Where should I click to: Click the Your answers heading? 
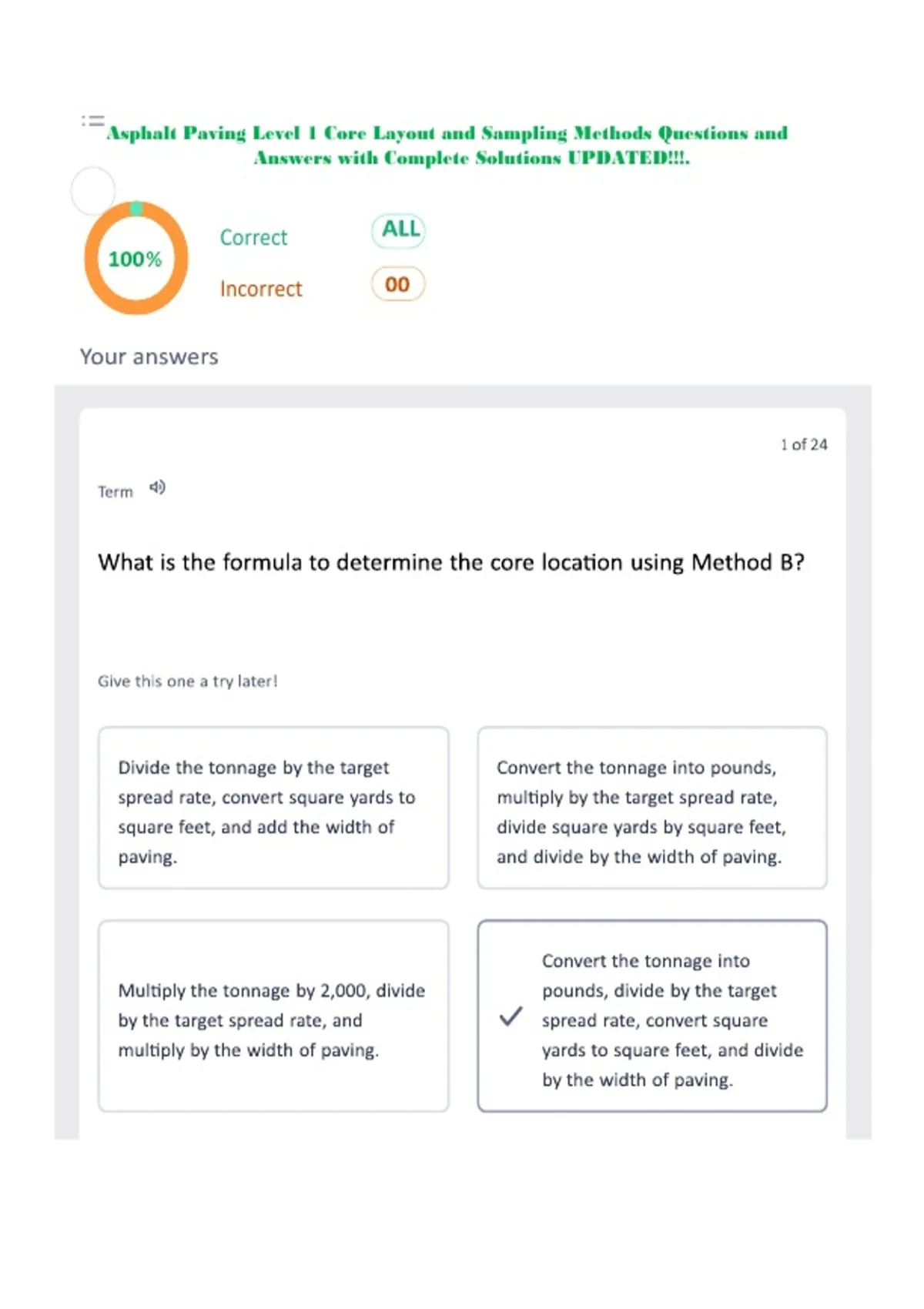click(149, 357)
